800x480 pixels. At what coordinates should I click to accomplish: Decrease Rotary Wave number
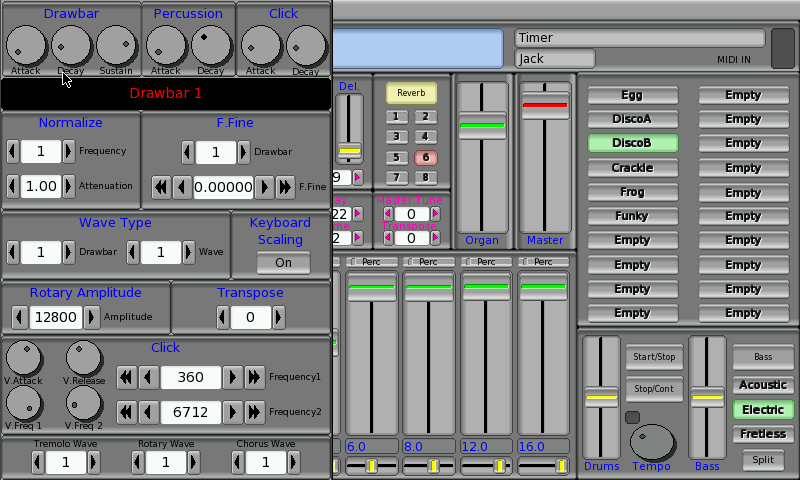138,463
